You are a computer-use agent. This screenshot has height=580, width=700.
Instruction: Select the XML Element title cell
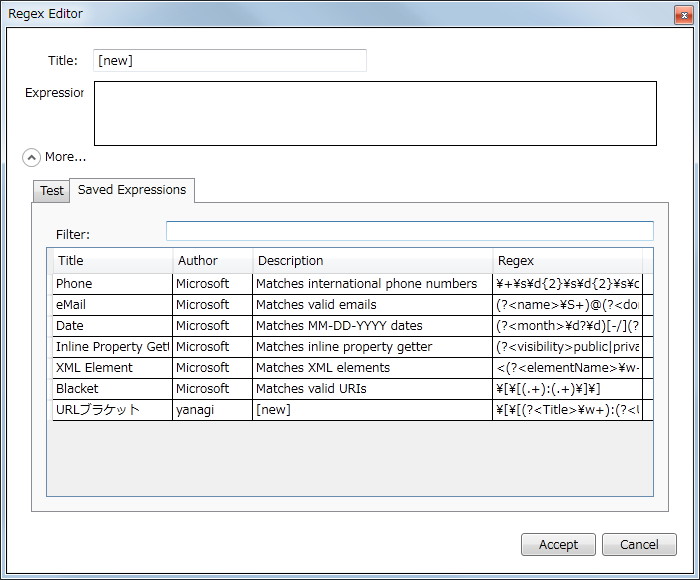(112, 368)
